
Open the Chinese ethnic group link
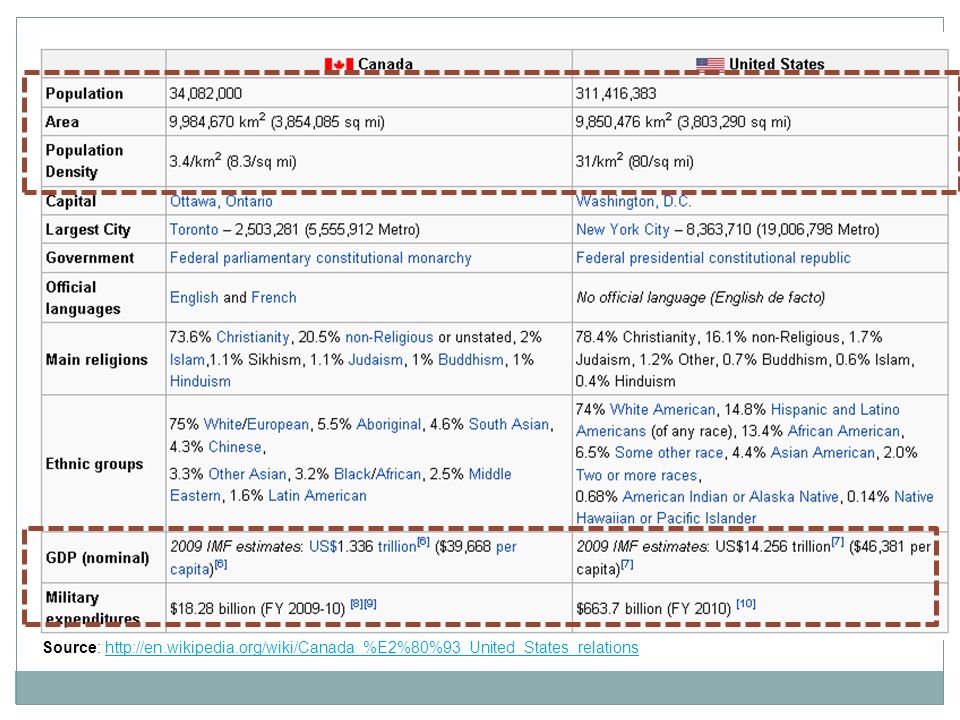[235, 447]
